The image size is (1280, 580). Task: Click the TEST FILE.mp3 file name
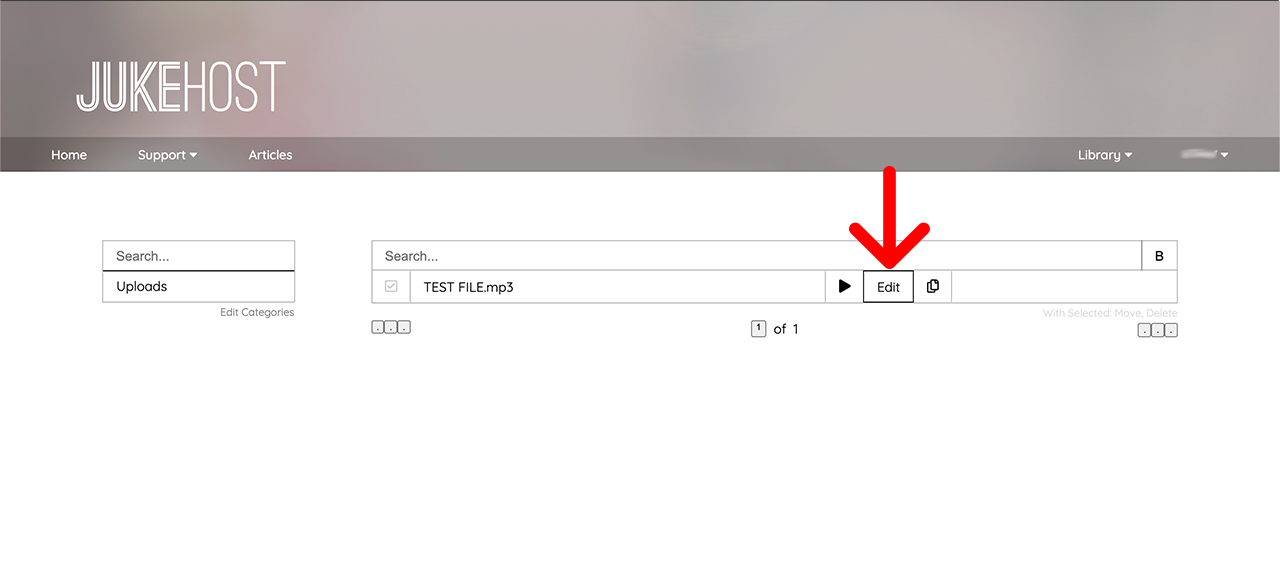(468, 287)
